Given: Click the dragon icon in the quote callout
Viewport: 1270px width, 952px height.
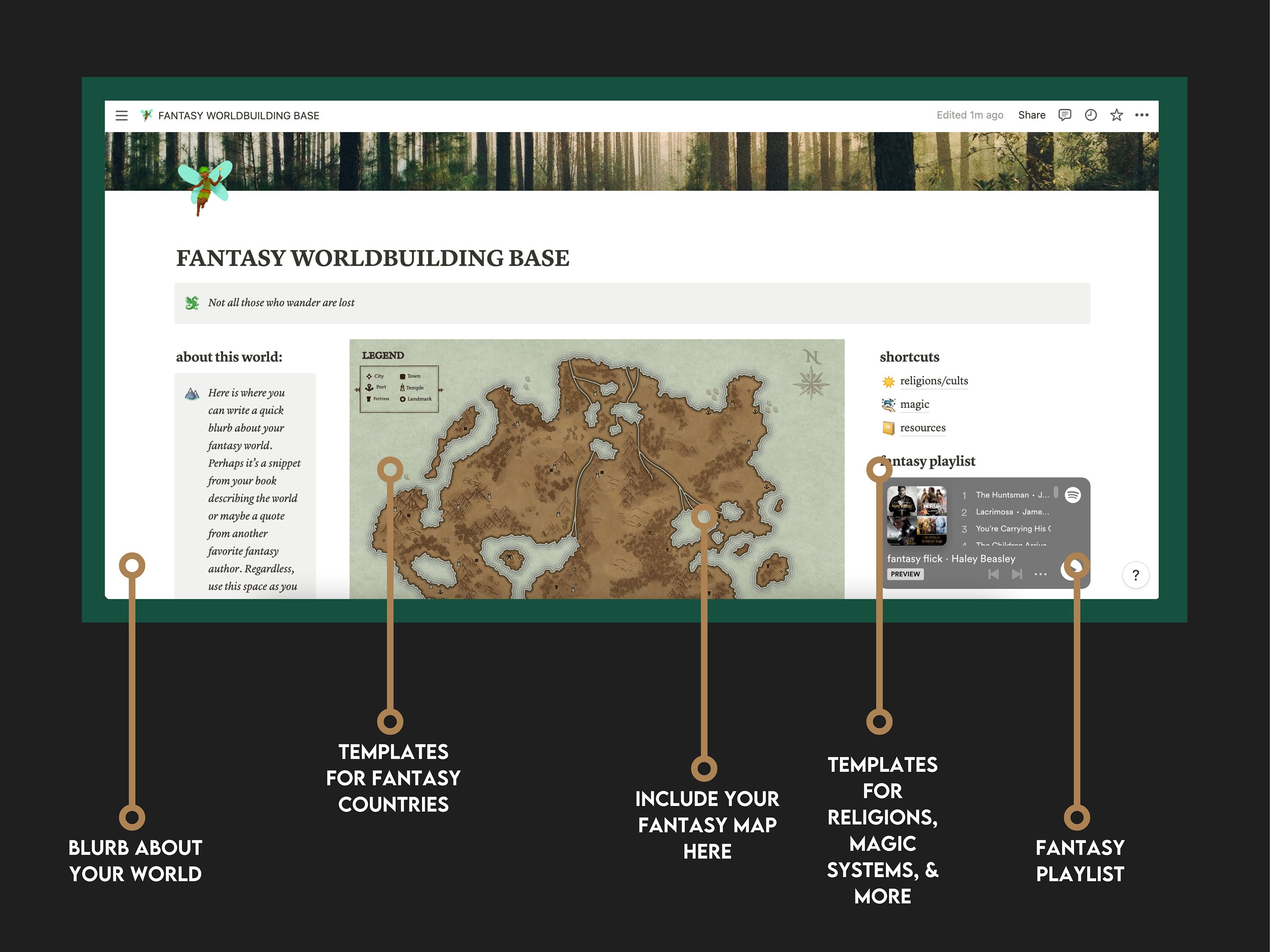Looking at the screenshot, I should [192, 303].
